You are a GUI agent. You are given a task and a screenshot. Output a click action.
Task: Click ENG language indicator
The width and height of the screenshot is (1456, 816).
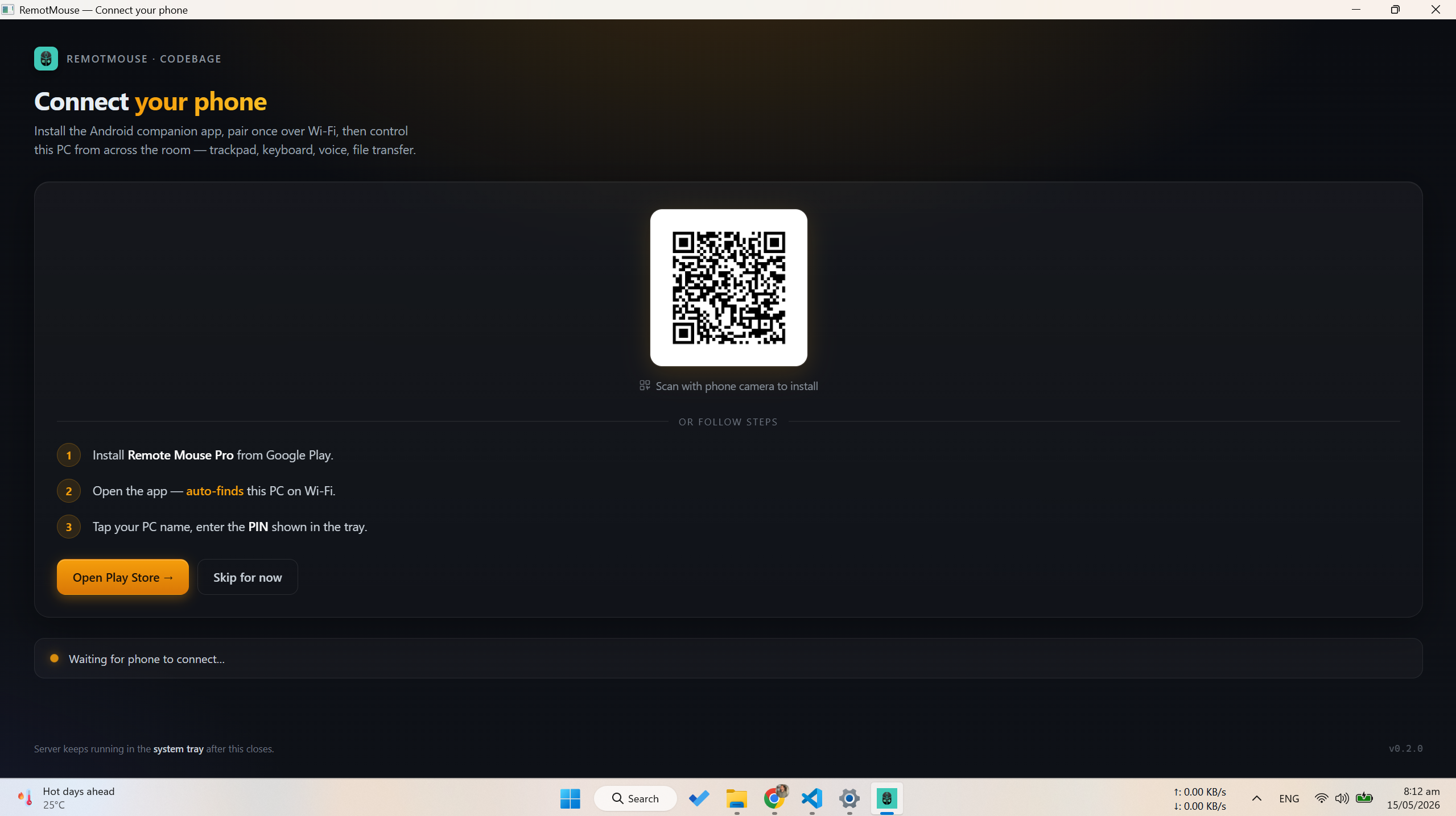pos(1289,798)
